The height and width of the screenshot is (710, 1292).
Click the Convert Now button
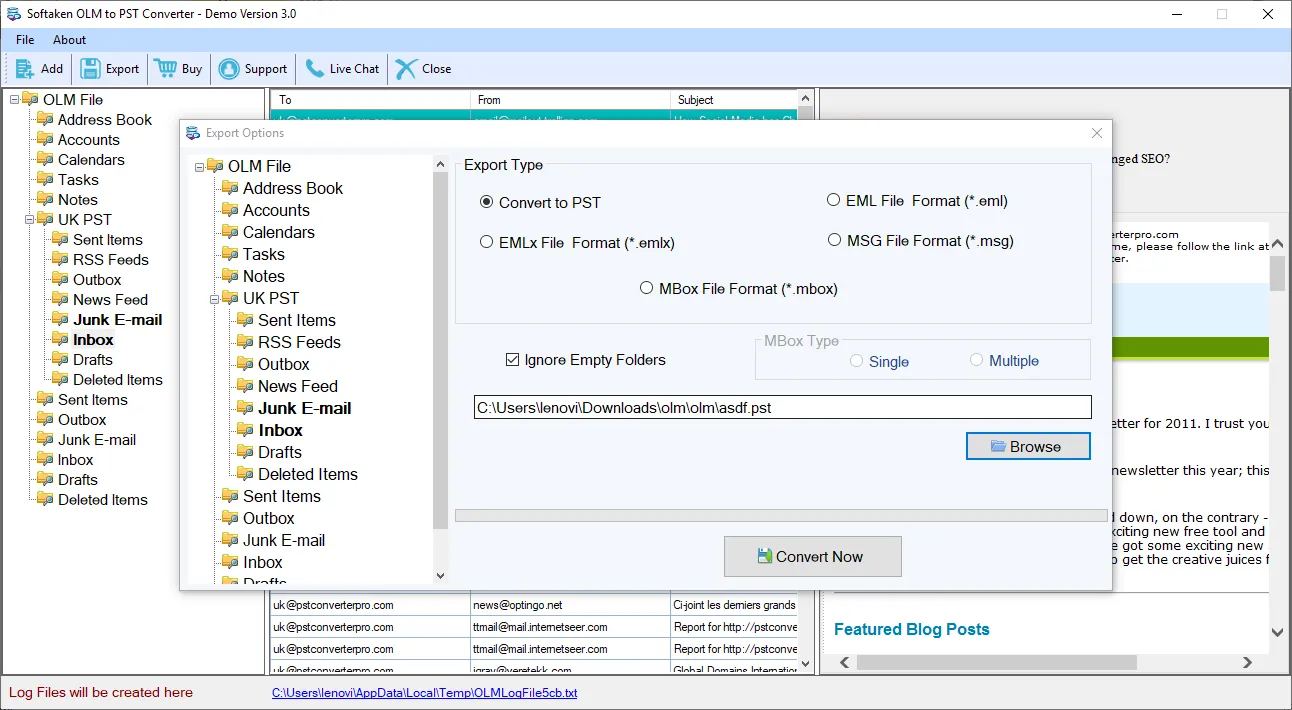pos(813,557)
